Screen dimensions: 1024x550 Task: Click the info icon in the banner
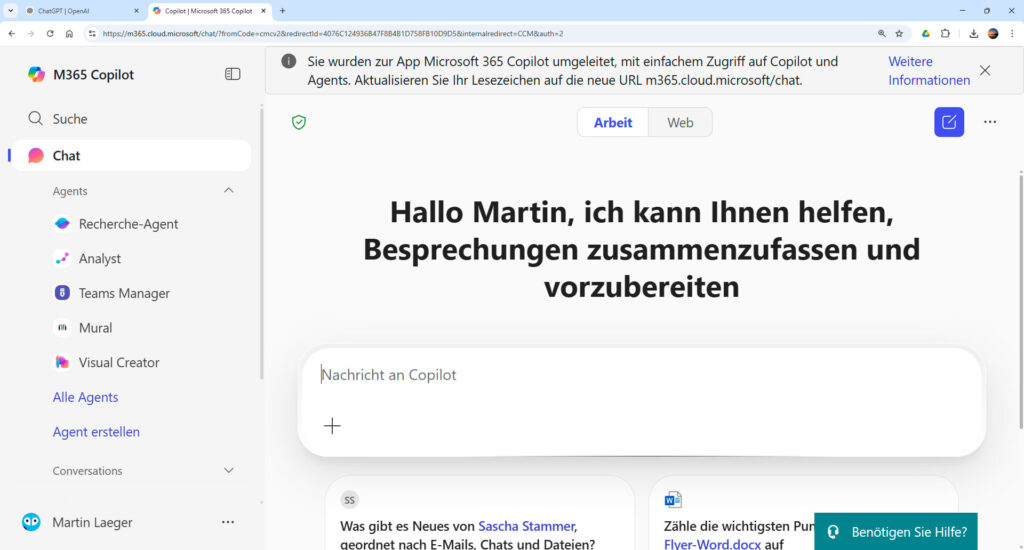tap(289, 61)
